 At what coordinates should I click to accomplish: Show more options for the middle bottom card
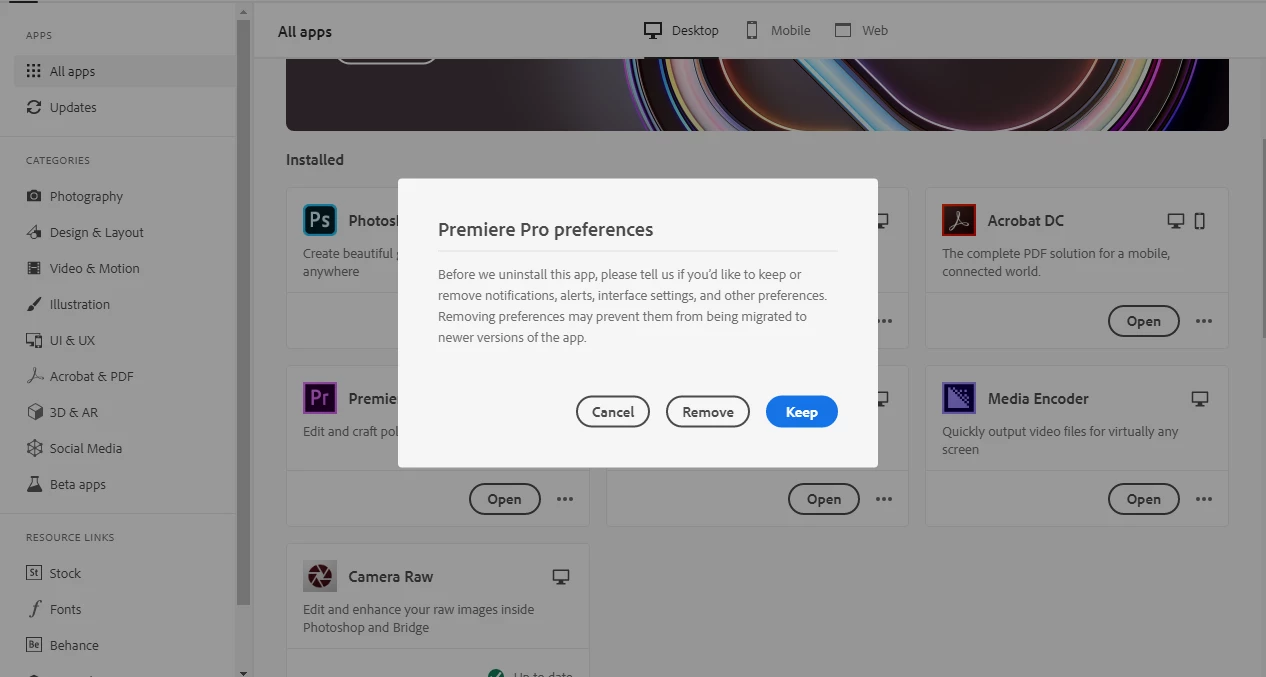[884, 499]
